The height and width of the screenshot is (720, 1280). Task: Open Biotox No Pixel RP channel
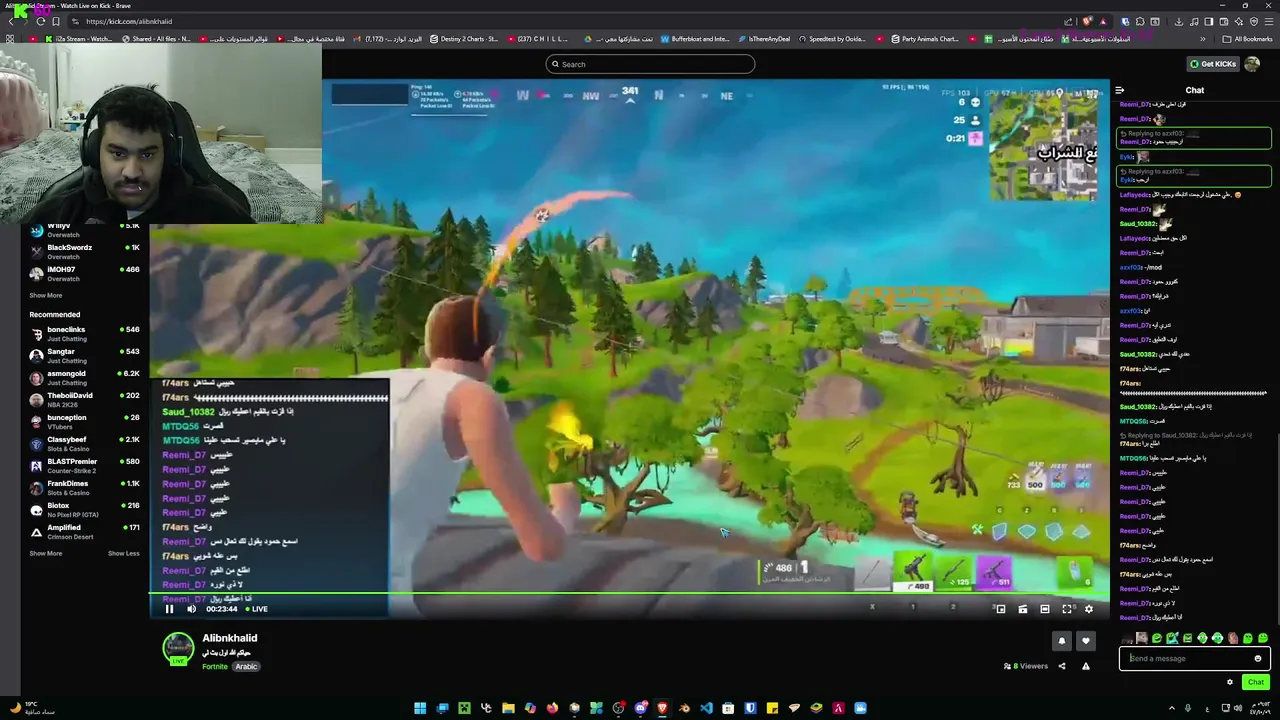click(x=85, y=509)
